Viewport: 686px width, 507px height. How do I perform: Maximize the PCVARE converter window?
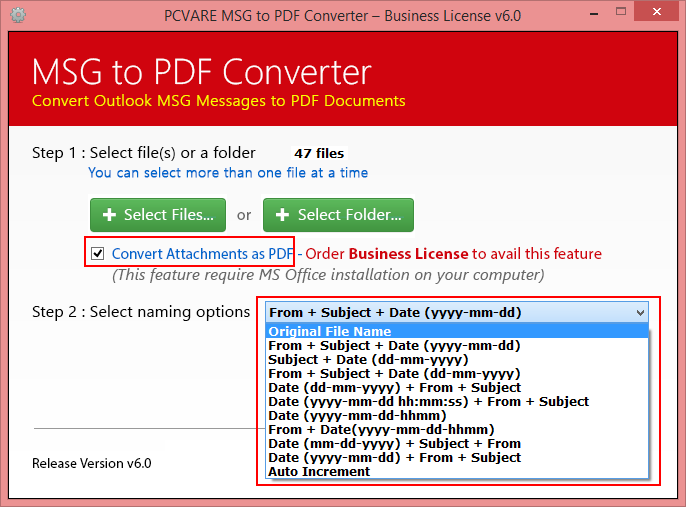click(x=621, y=12)
